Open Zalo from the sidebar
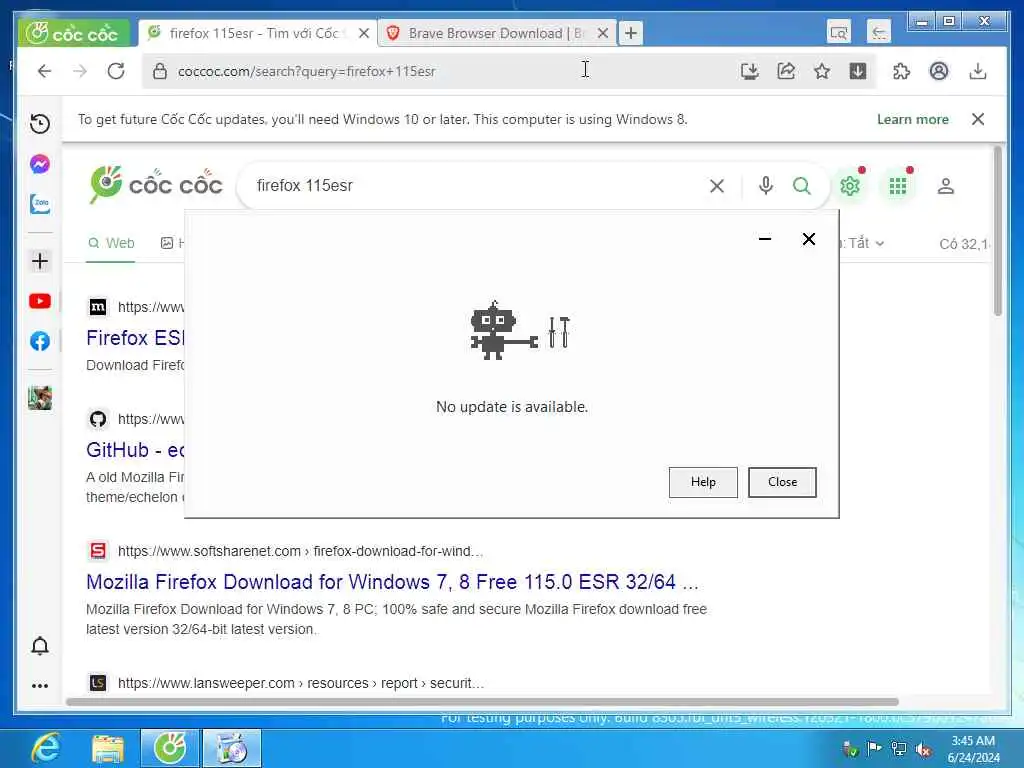 [40, 204]
